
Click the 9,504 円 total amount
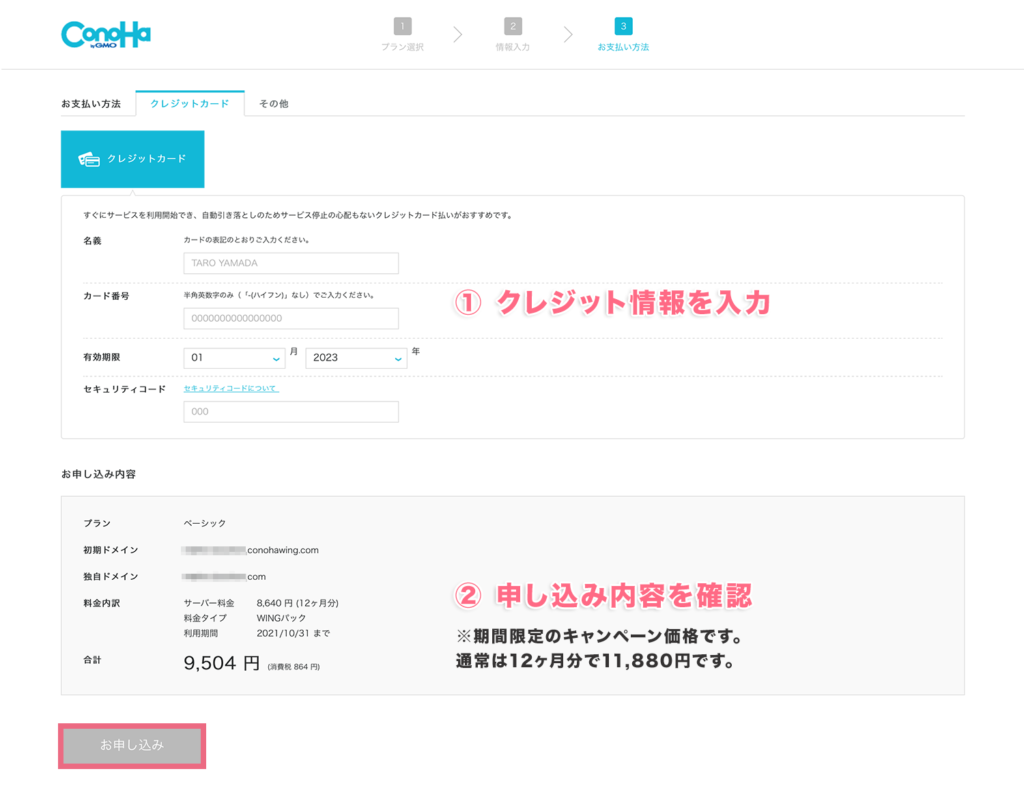coord(221,663)
